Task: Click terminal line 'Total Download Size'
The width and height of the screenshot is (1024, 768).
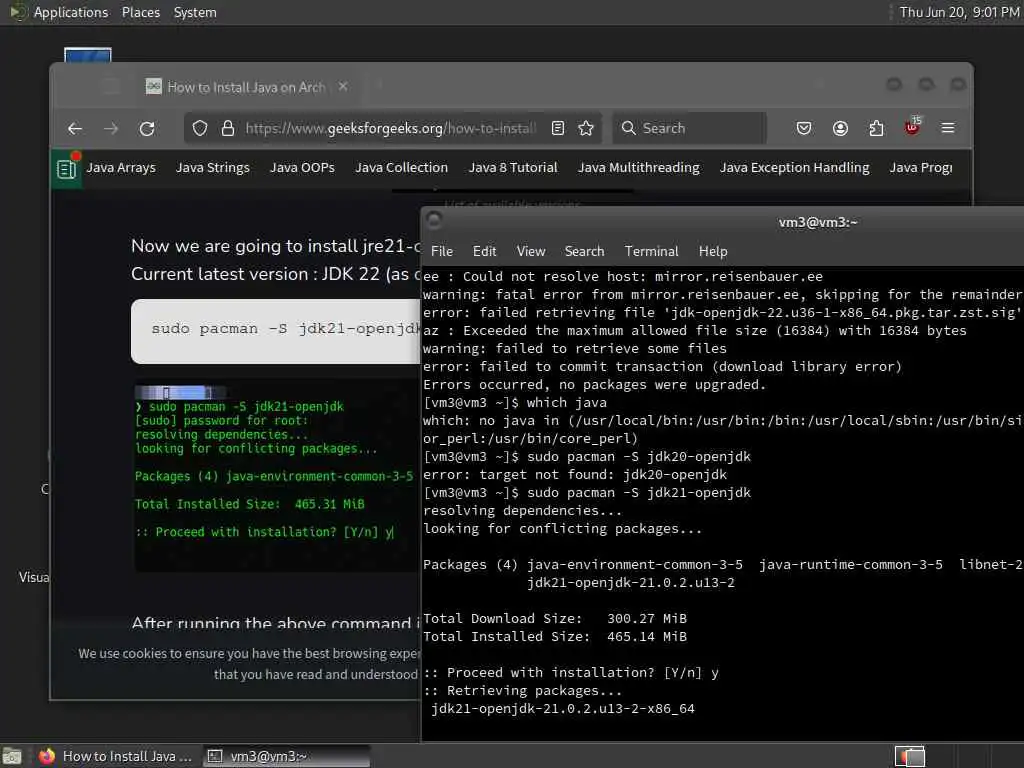Action: pos(554,618)
